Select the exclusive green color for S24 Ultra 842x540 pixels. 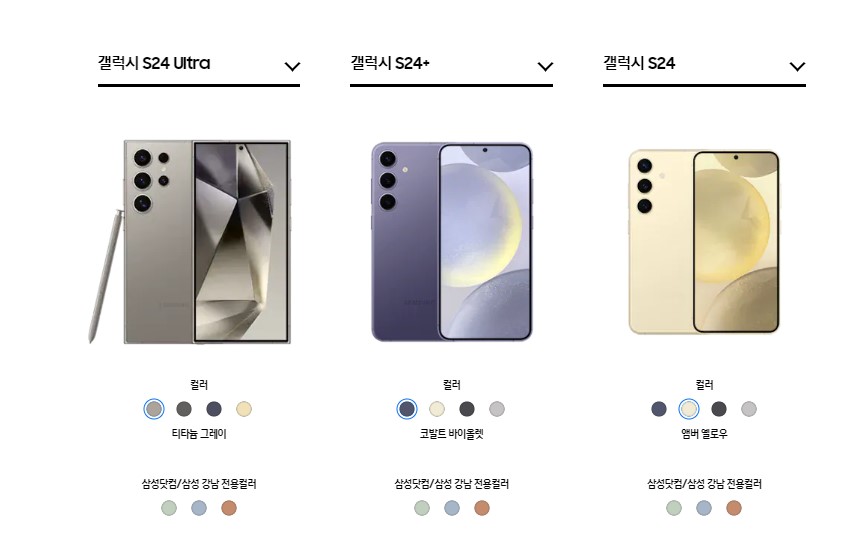pyautogui.click(x=169, y=508)
